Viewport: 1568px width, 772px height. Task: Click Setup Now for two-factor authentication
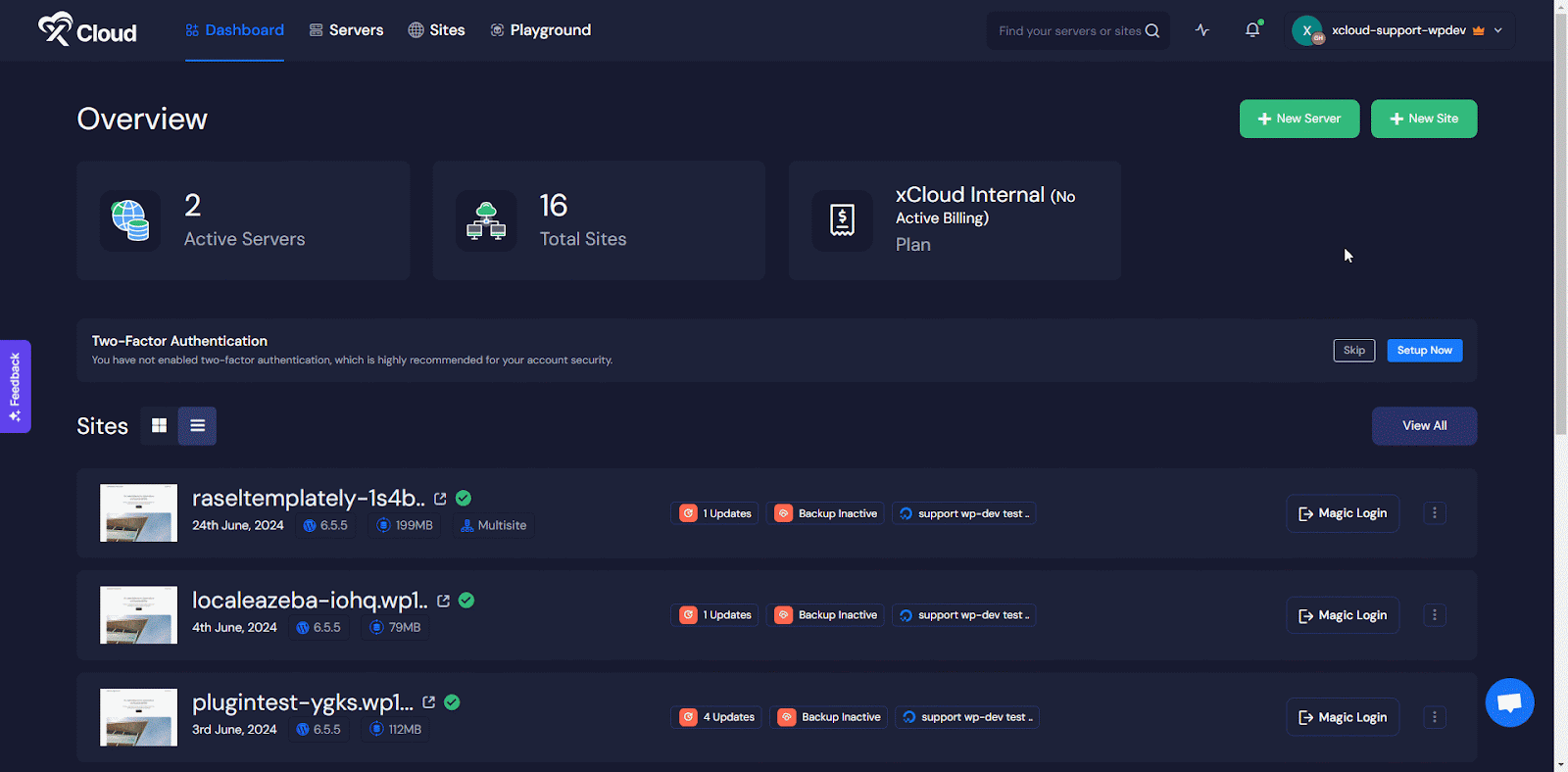click(1425, 350)
